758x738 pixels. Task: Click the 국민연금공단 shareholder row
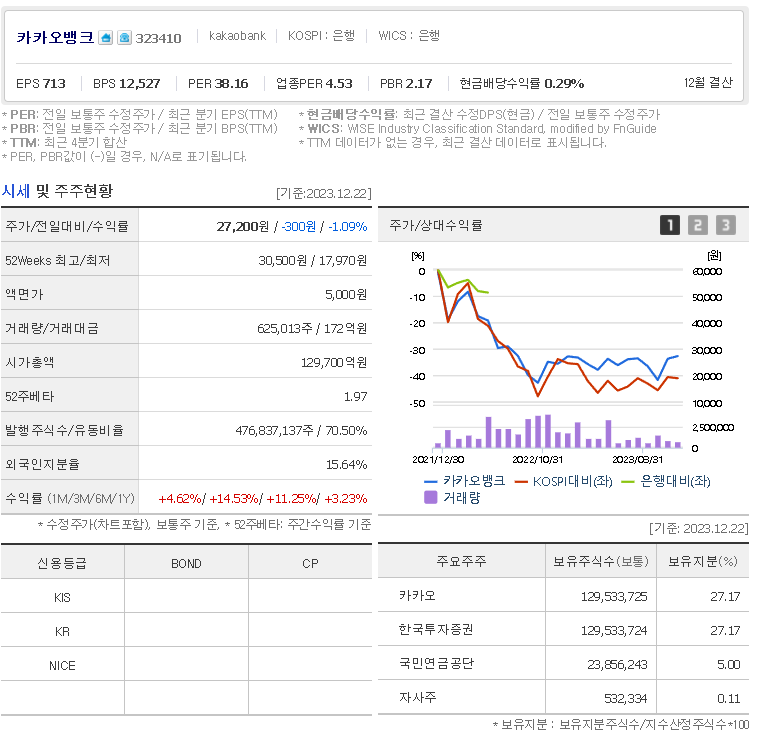[x=563, y=664]
